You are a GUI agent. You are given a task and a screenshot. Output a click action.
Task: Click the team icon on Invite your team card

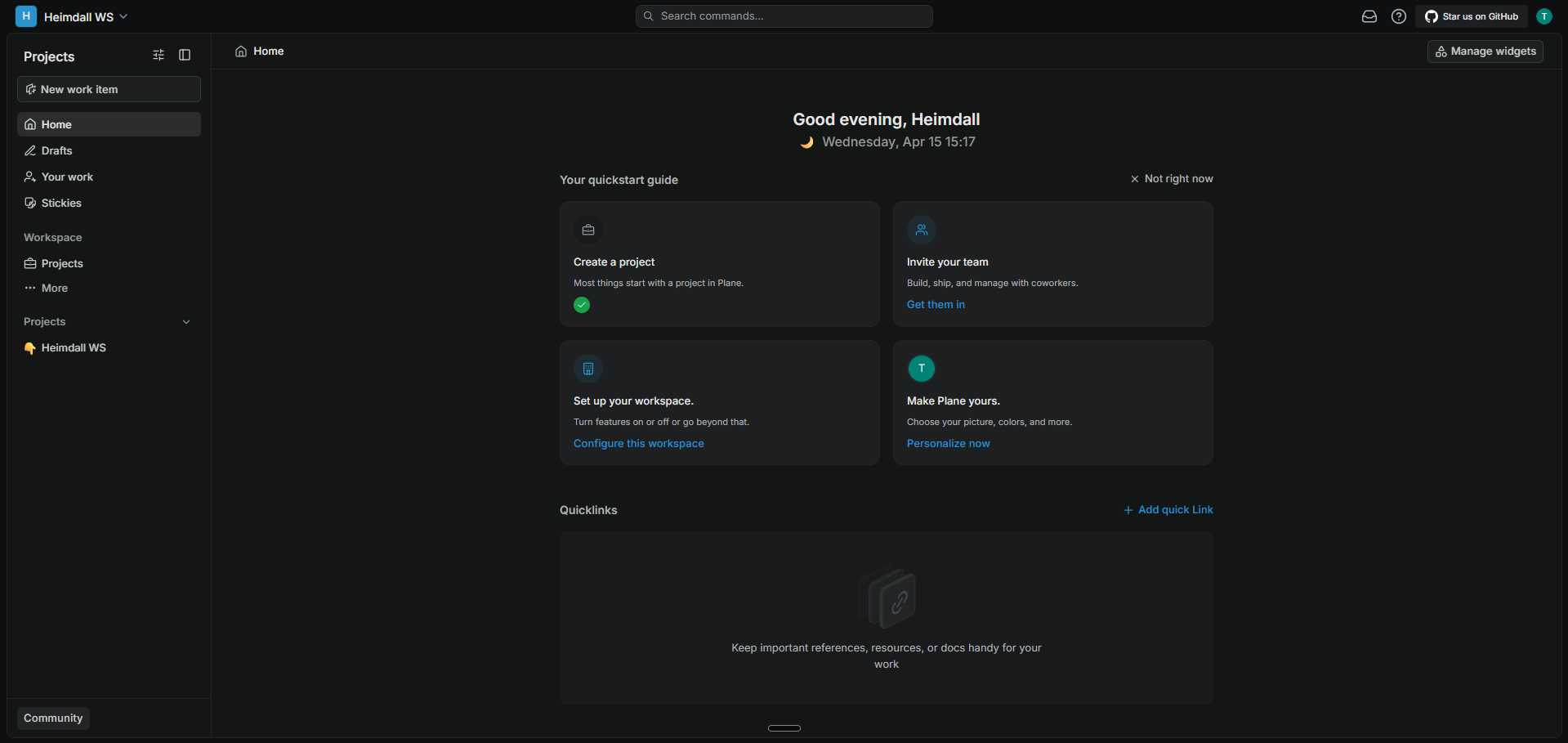click(921, 230)
